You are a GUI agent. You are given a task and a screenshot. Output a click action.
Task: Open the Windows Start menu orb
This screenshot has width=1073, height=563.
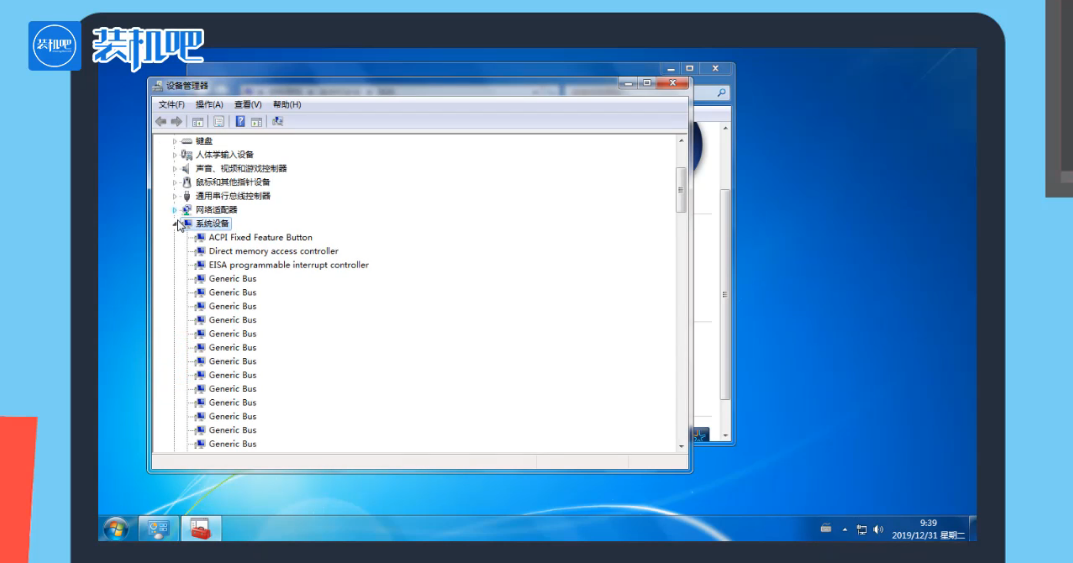[x=116, y=529]
